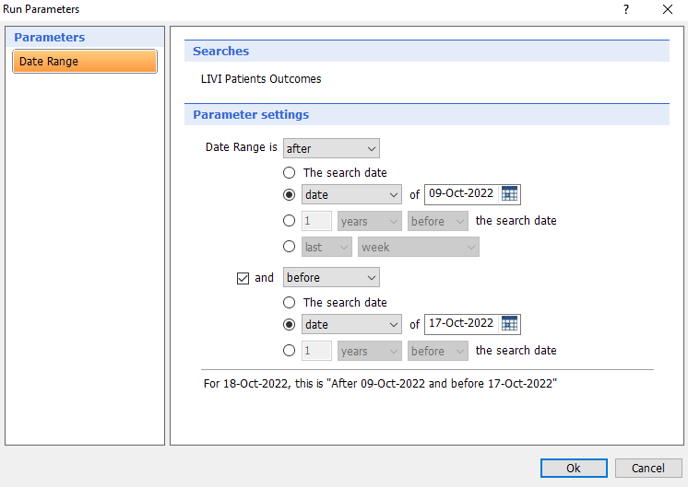This screenshot has width=688, height=487.
Task: Select the 'last week' radio button
Action: [289, 247]
